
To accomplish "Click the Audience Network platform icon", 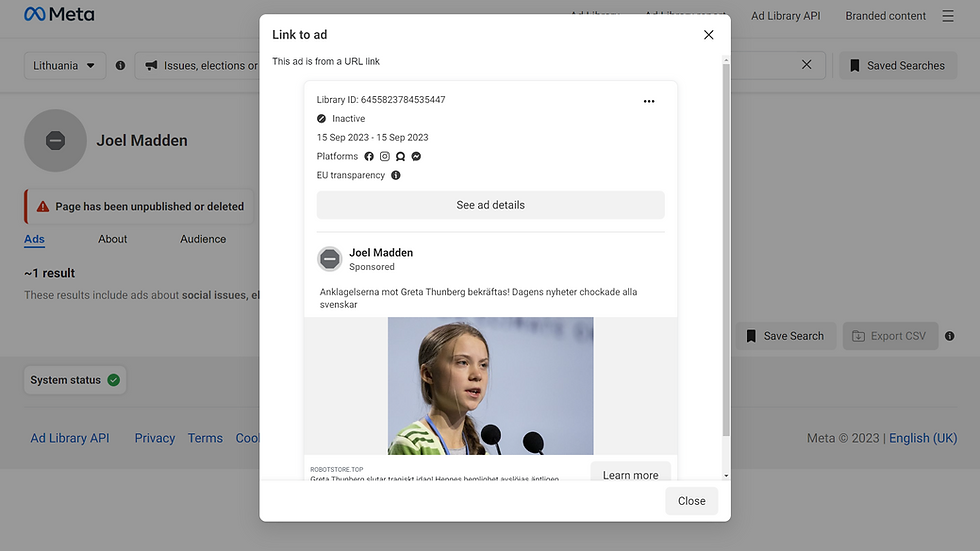I will (x=400, y=156).
